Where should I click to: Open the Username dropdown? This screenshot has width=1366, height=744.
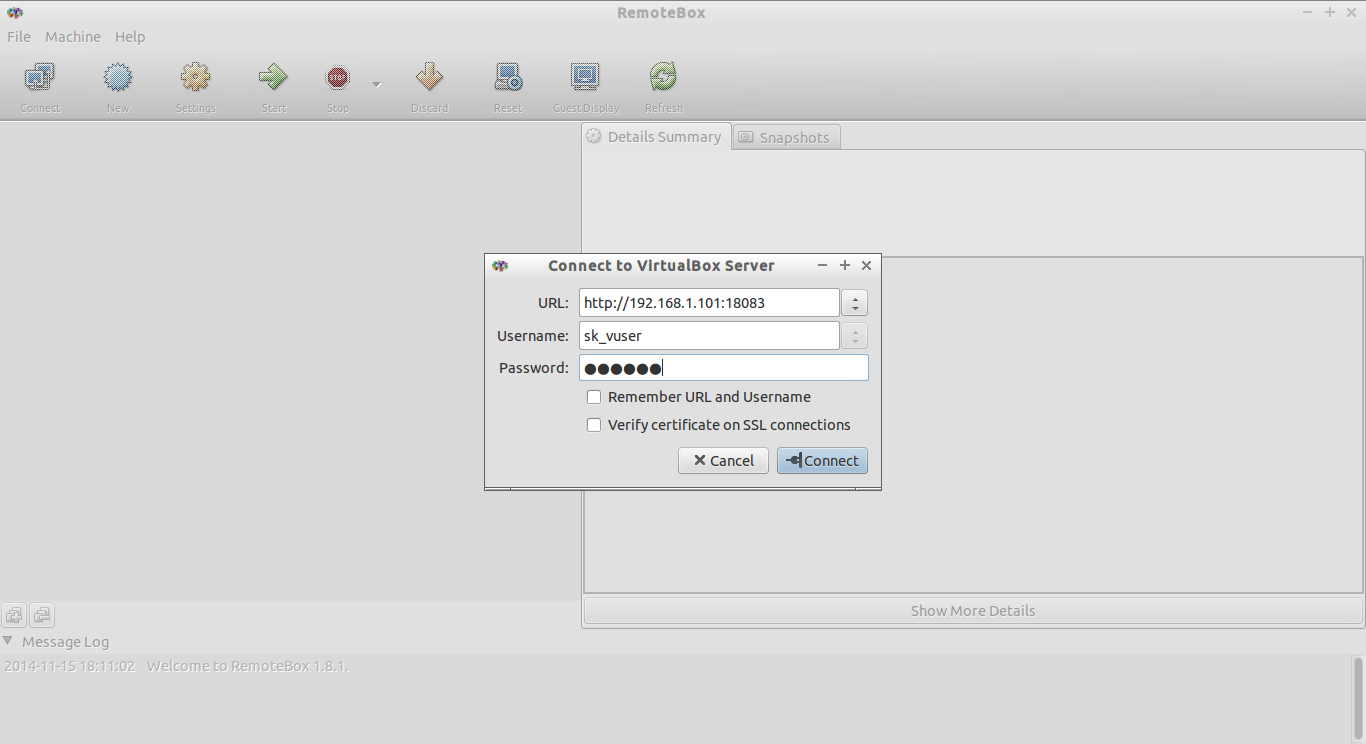pos(854,335)
